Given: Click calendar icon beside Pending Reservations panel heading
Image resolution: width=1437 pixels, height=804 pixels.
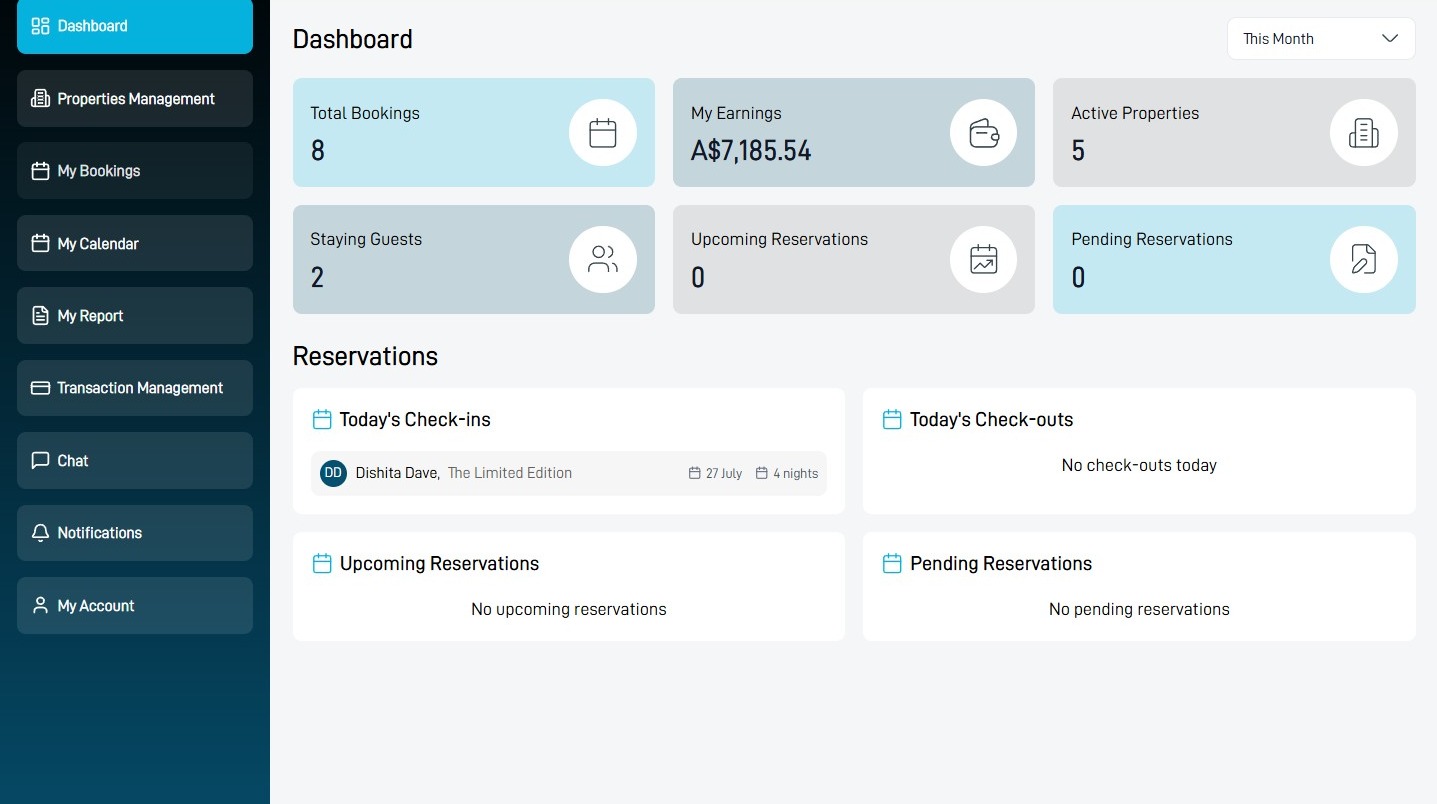Looking at the screenshot, I should [x=892, y=564].
